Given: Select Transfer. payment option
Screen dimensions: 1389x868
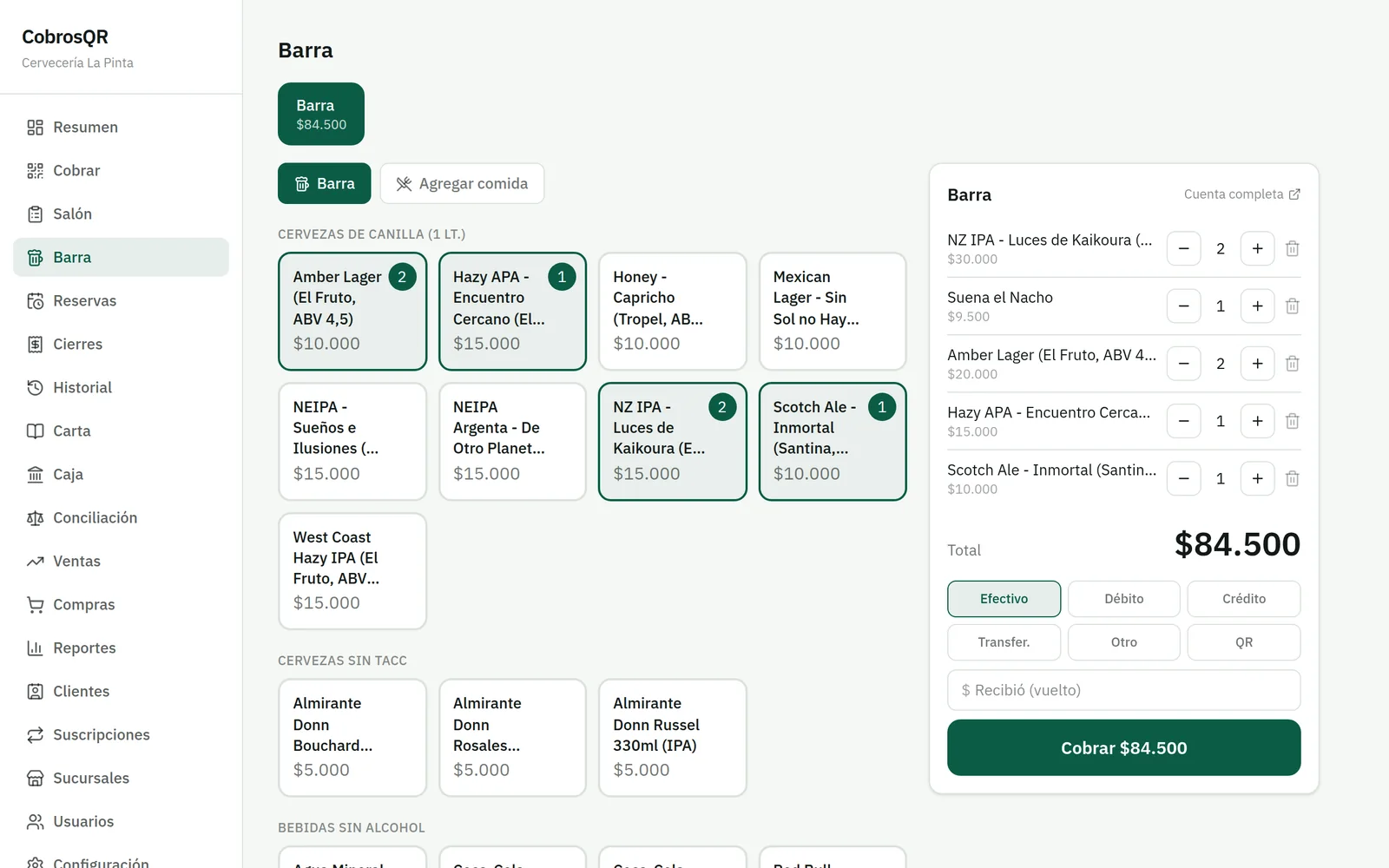Looking at the screenshot, I should pos(1004,642).
